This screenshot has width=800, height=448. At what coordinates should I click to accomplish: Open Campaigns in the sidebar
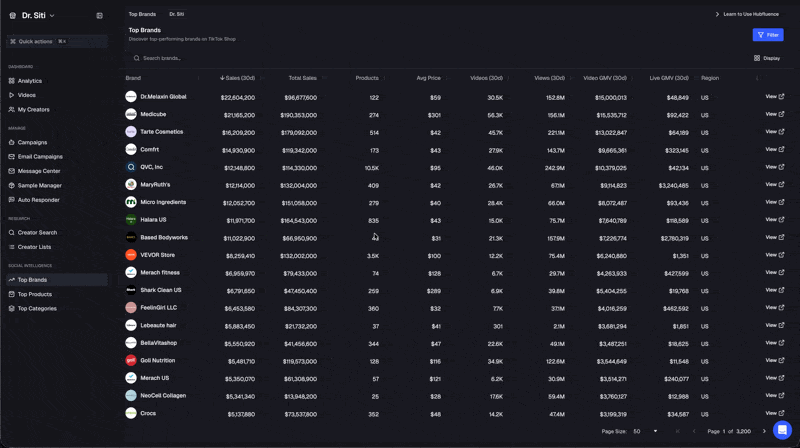pos(32,143)
